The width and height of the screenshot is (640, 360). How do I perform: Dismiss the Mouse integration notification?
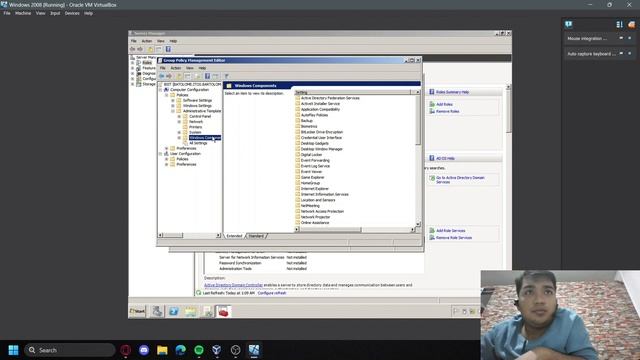[629, 38]
